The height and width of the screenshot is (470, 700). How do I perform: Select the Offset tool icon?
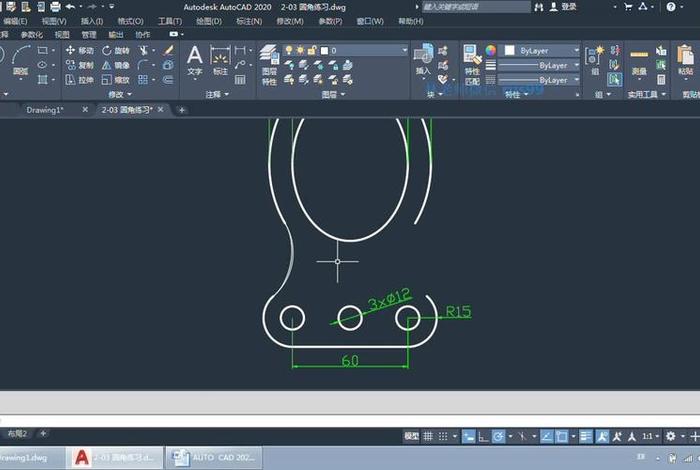point(168,80)
